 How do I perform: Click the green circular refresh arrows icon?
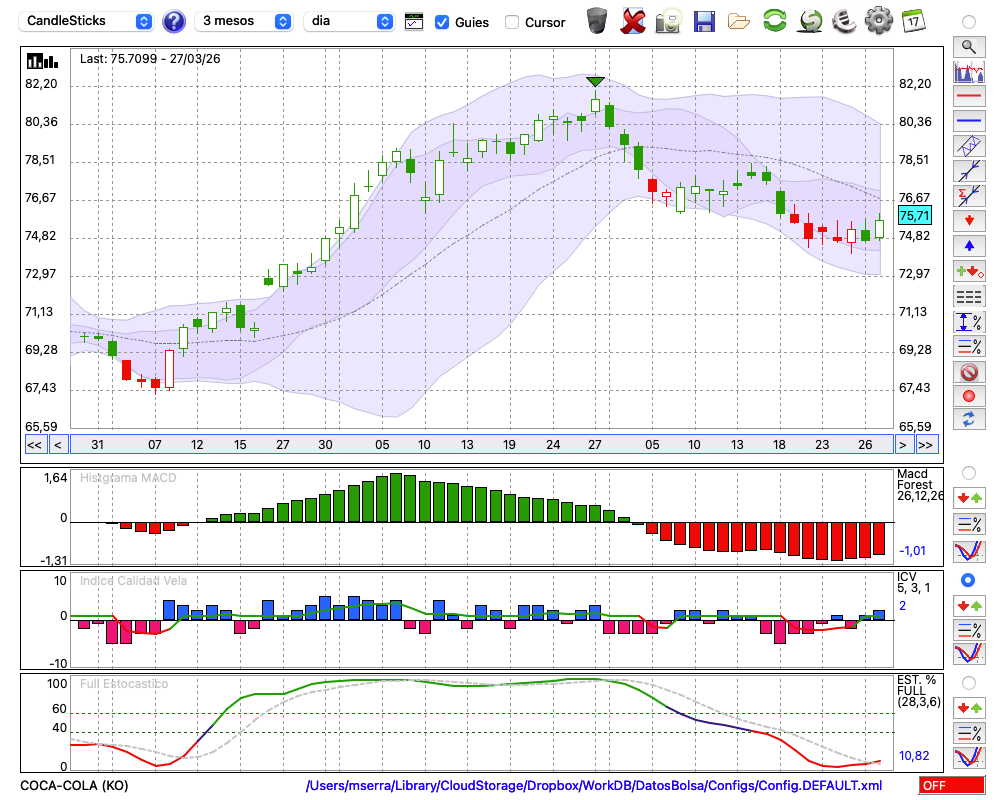click(x=774, y=21)
